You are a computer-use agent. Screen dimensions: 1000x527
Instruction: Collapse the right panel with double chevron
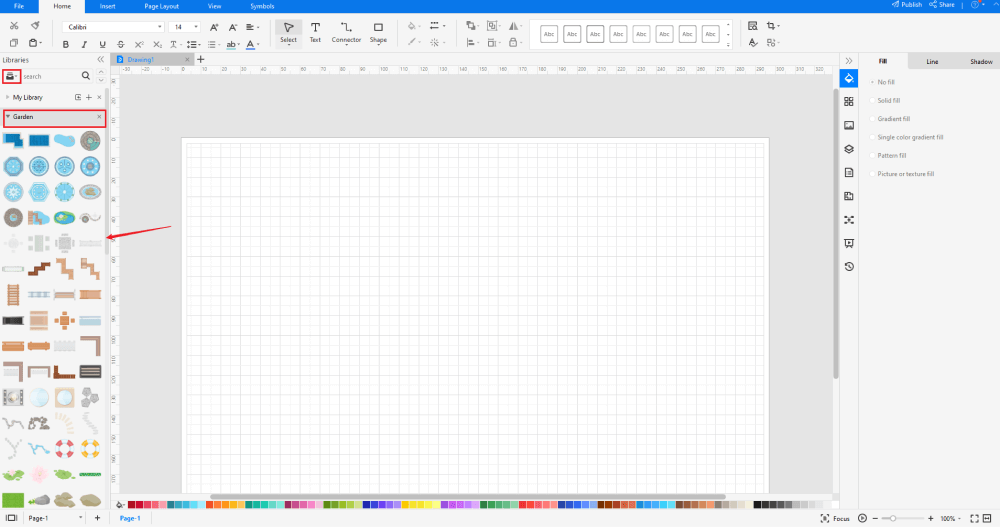point(849,61)
